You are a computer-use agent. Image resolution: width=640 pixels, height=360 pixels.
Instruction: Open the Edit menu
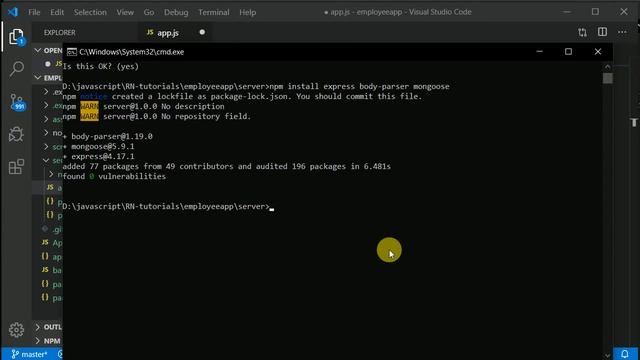tap(57, 12)
